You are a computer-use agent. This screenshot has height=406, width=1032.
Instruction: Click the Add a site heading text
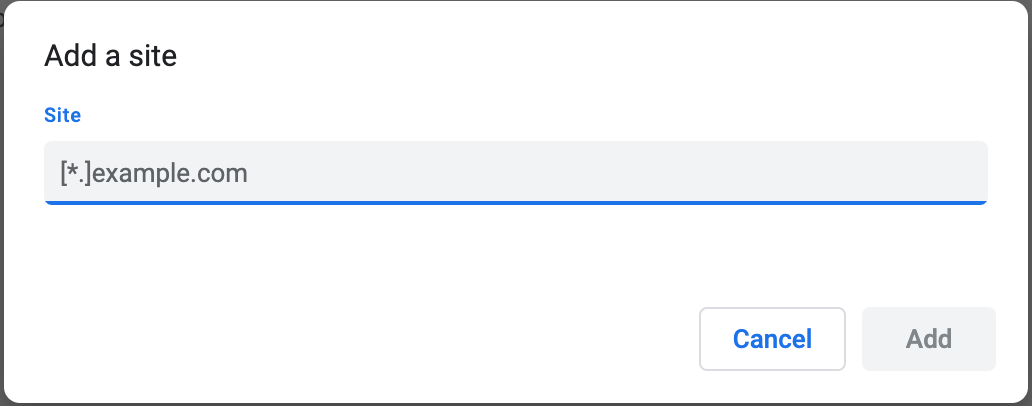110,56
